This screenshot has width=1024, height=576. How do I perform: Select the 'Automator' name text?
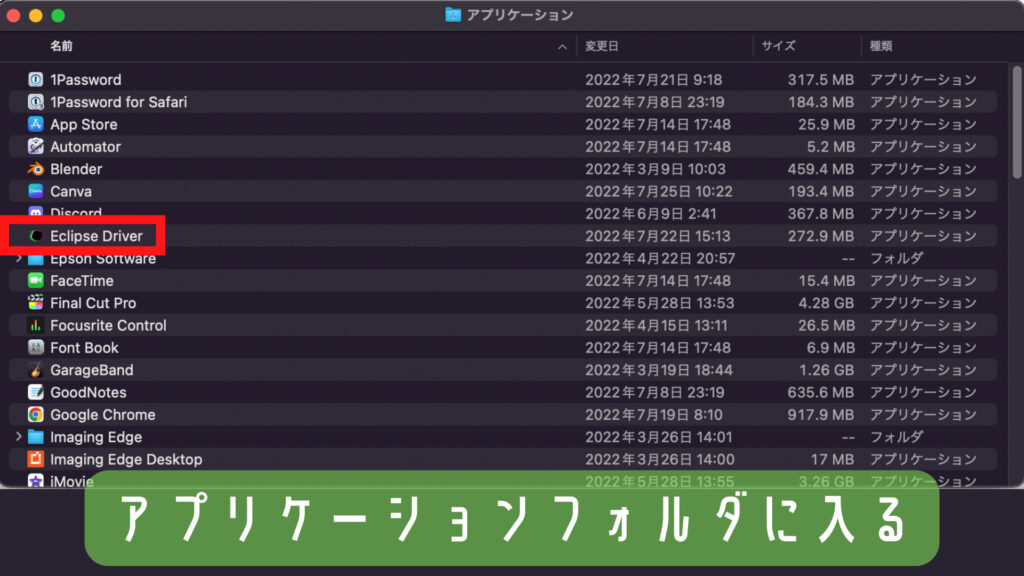[x=86, y=147]
